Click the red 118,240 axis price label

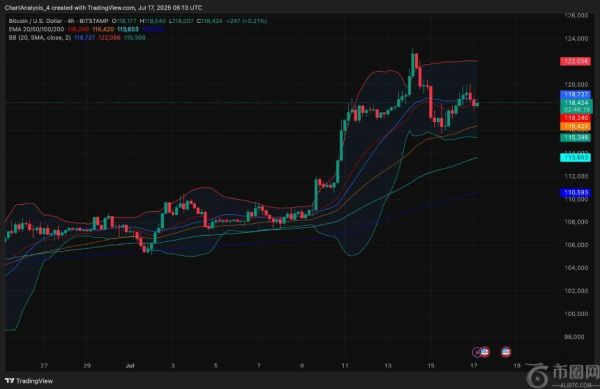[576, 118]
